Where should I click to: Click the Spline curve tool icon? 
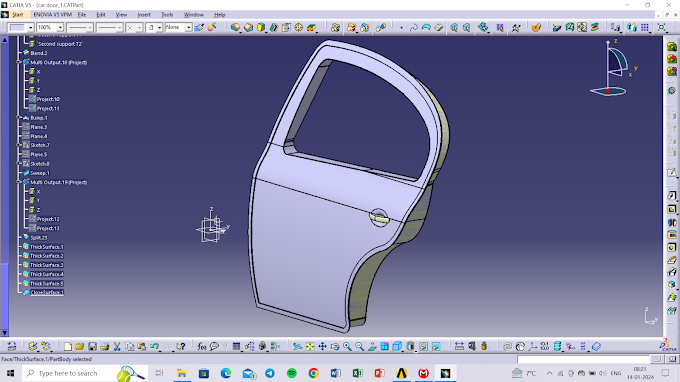414,28
